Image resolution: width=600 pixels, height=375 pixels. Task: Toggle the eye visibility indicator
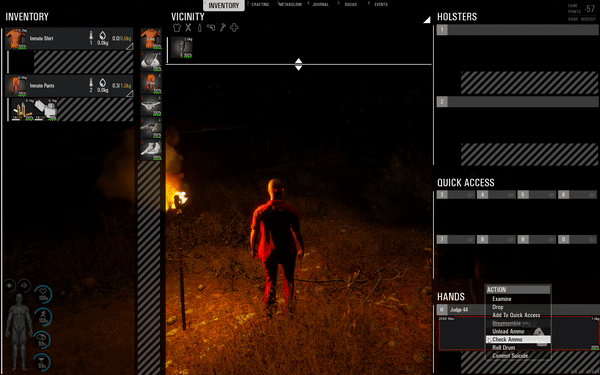pos(10,285)
